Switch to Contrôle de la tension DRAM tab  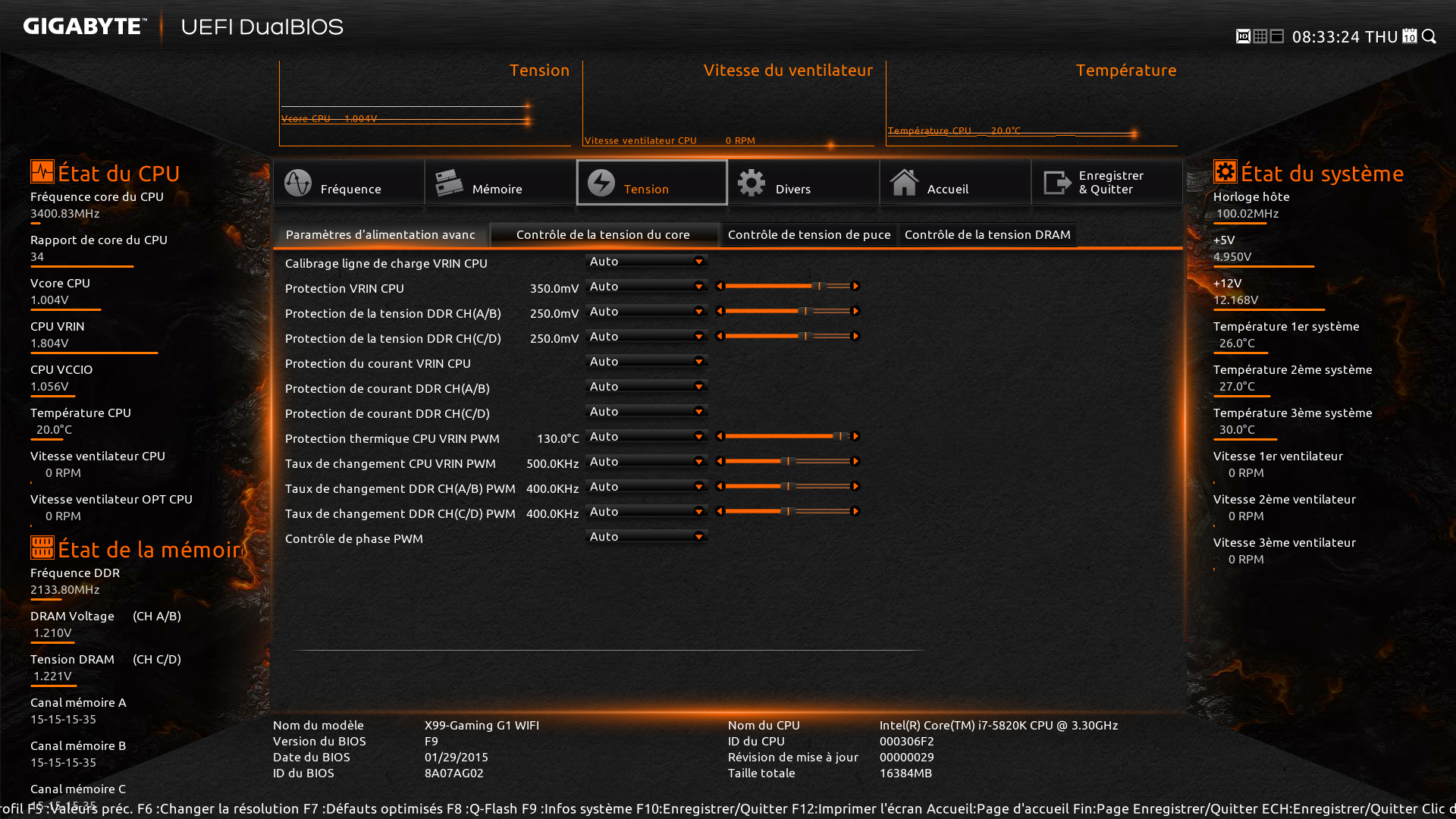click(987, 235)
